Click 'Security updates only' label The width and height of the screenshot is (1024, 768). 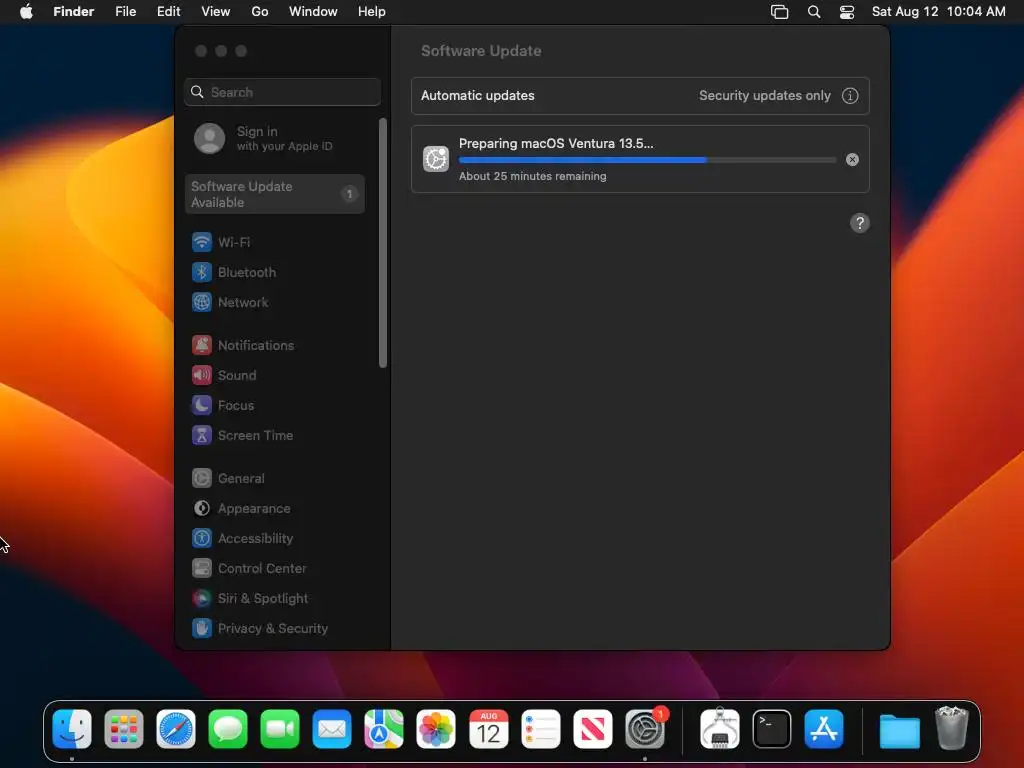tap(765, 96)
